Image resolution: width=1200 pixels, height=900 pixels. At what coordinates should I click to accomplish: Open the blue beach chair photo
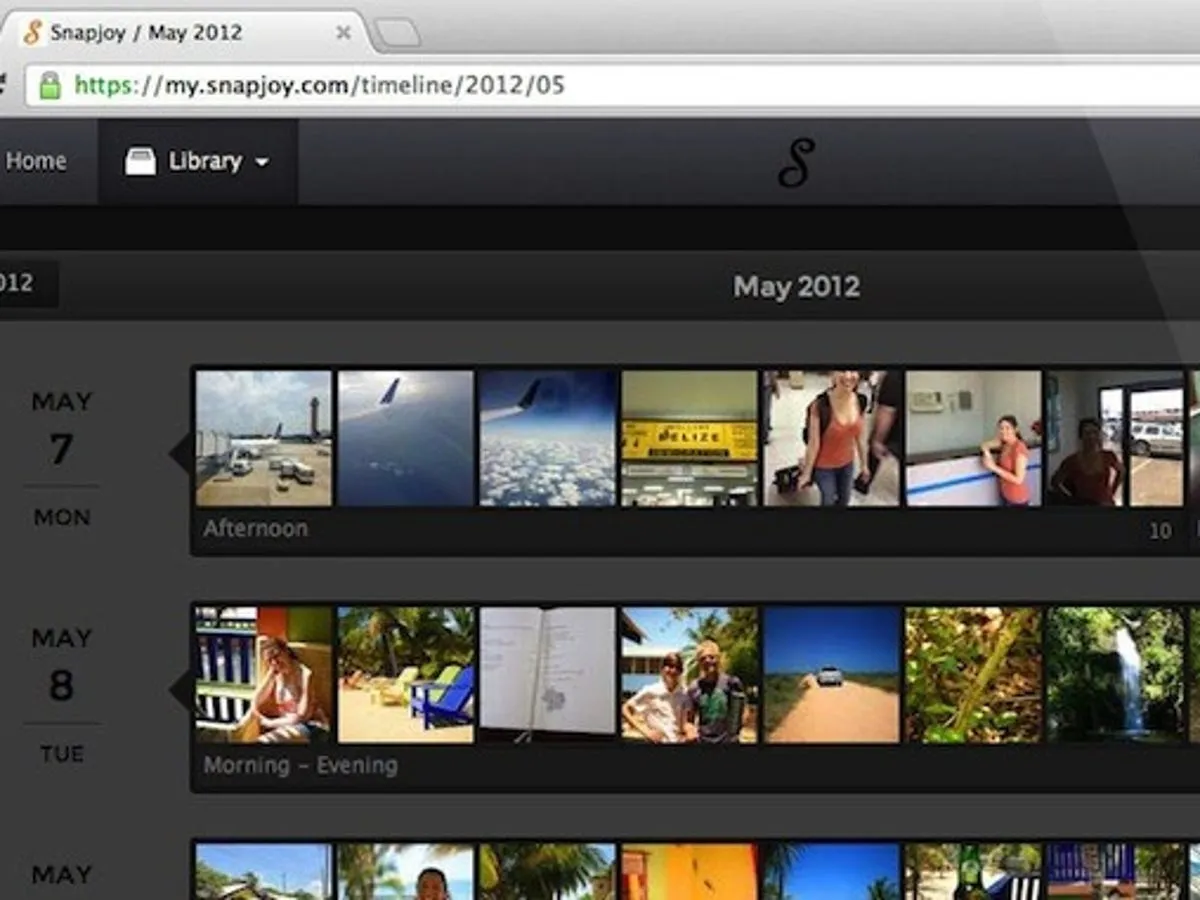[x=406, y=675]
